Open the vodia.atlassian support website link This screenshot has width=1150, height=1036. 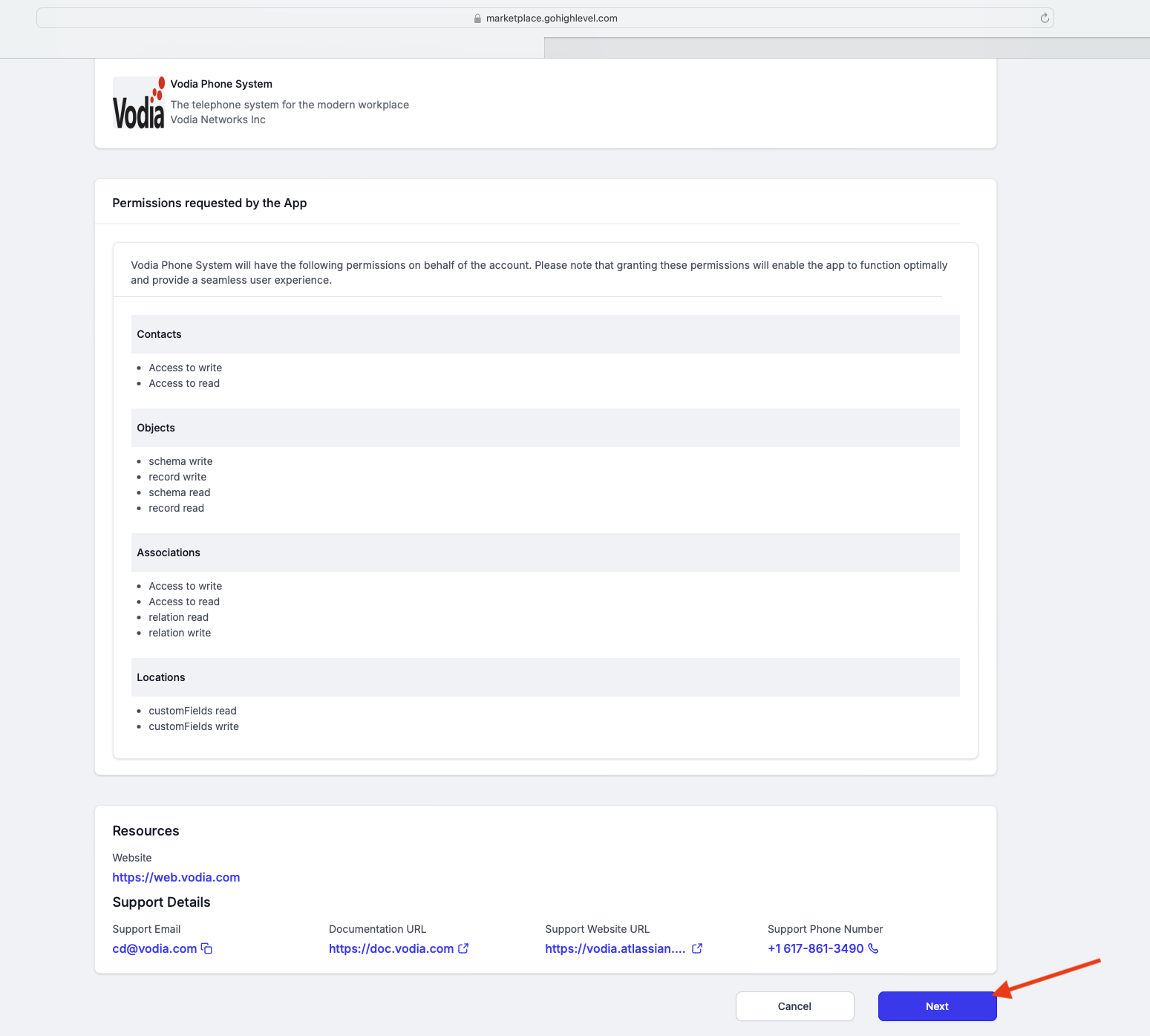coord(615,948)
